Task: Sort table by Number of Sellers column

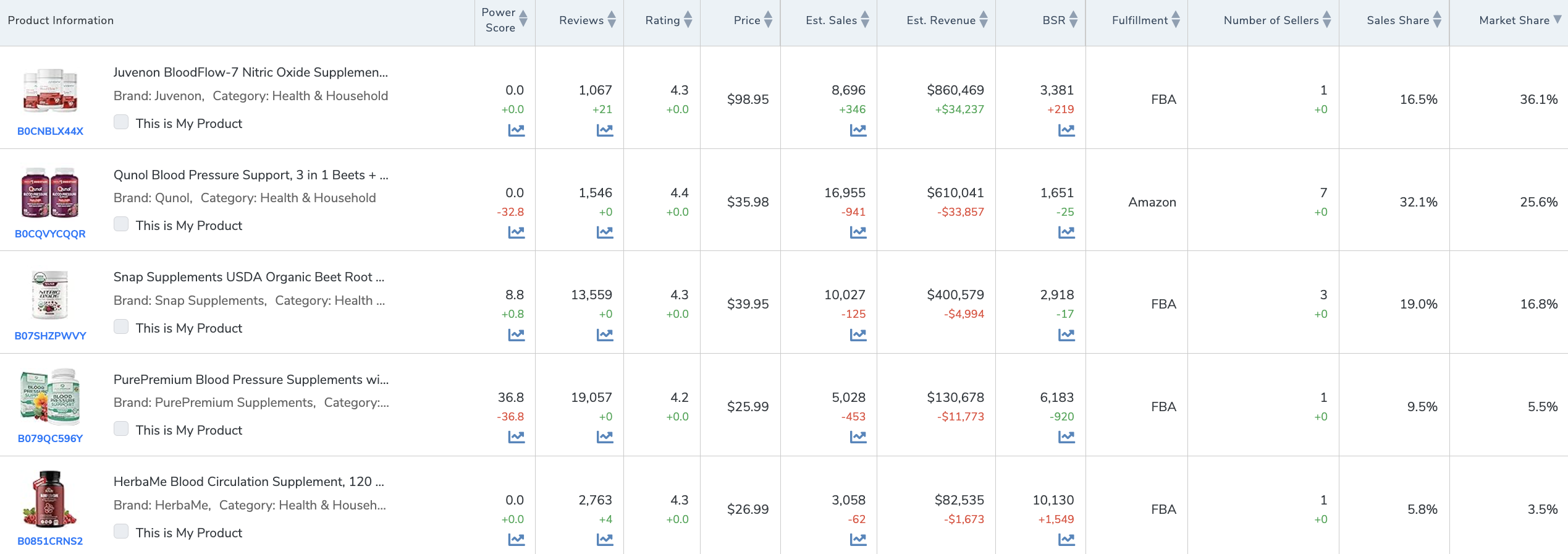Action: click(1327, 20)
